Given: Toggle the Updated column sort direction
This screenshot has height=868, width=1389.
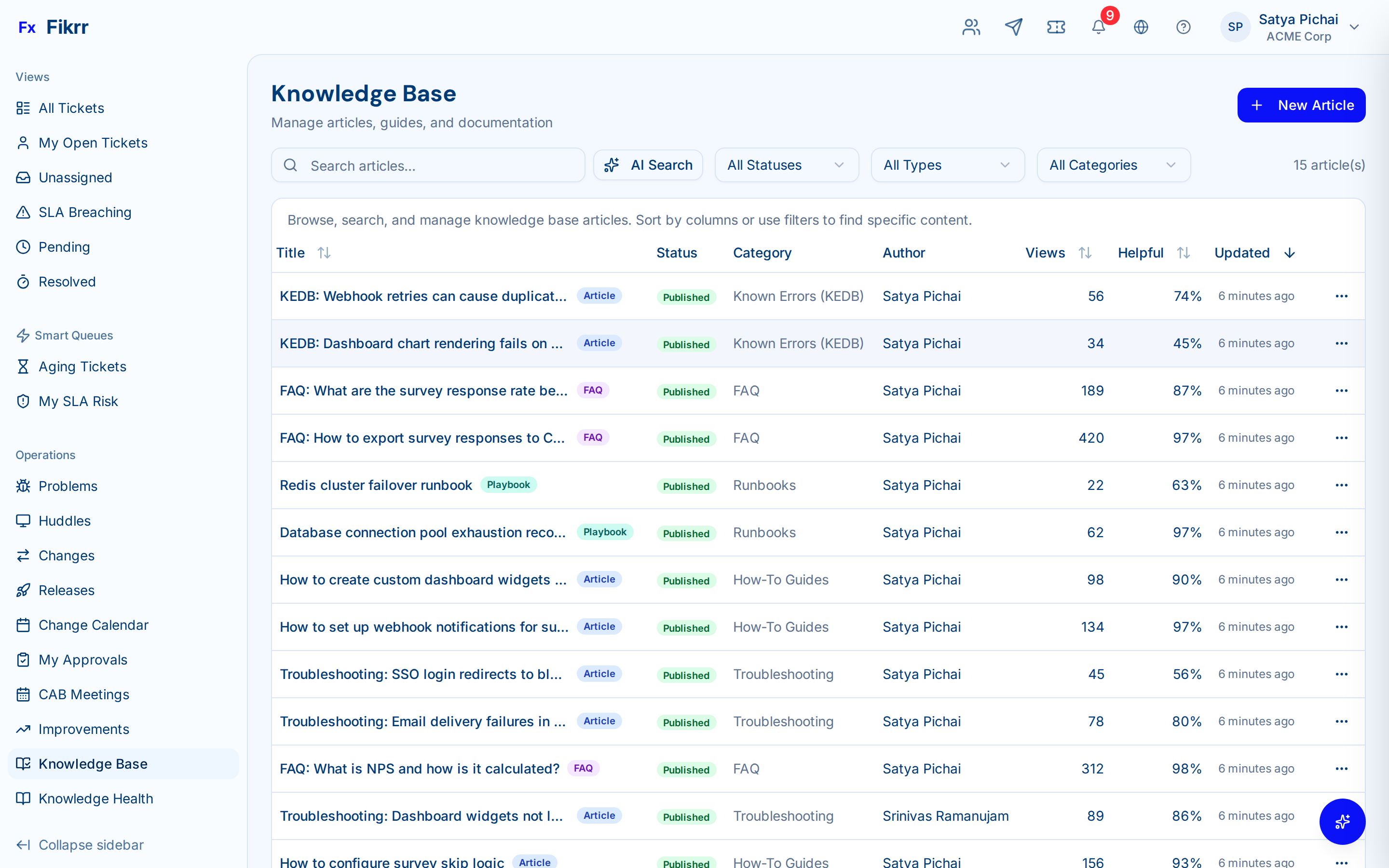Looking at the screenshot, I should coord(1289,253).
